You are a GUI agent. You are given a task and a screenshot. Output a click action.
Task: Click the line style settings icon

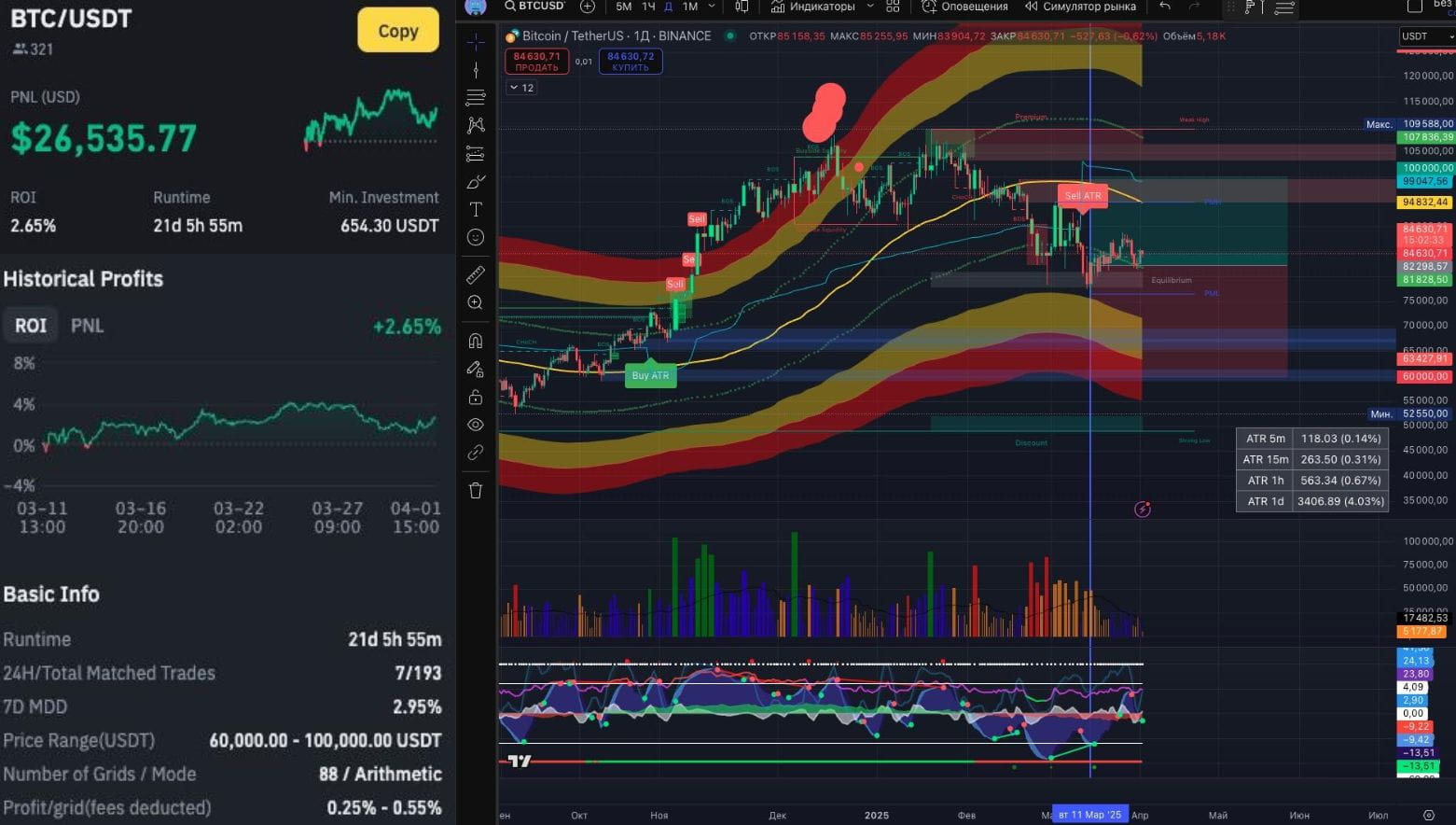1284,7
